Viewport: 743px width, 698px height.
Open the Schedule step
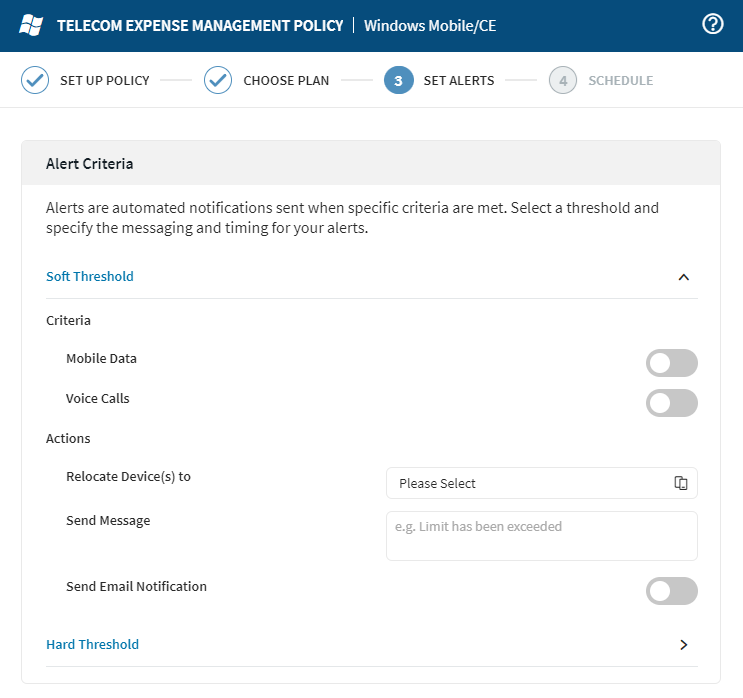pyautogui.click(x=620, y=81)
